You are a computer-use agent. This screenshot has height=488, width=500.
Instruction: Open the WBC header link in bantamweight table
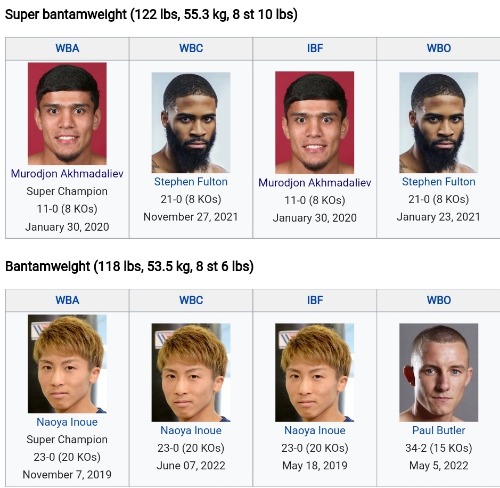point(191,300)
